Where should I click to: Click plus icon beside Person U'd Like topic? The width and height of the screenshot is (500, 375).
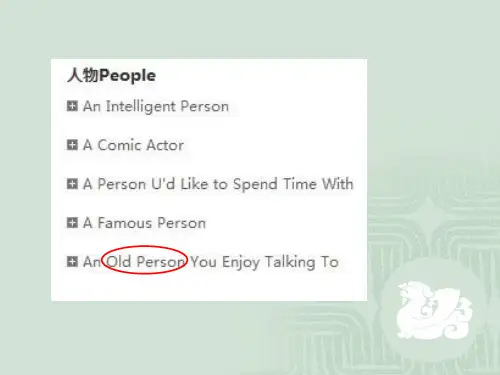point(72,184)
